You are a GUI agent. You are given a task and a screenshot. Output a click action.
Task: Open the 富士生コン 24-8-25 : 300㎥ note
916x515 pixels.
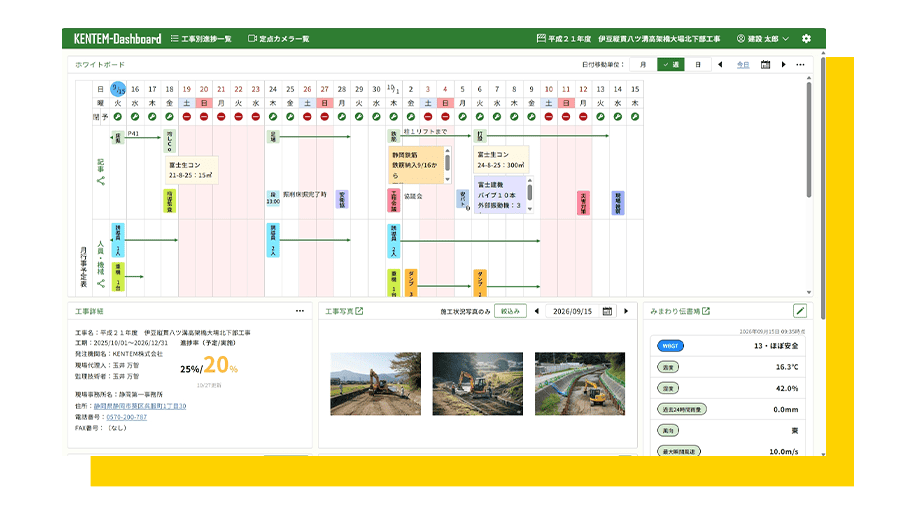click(501, 159)
